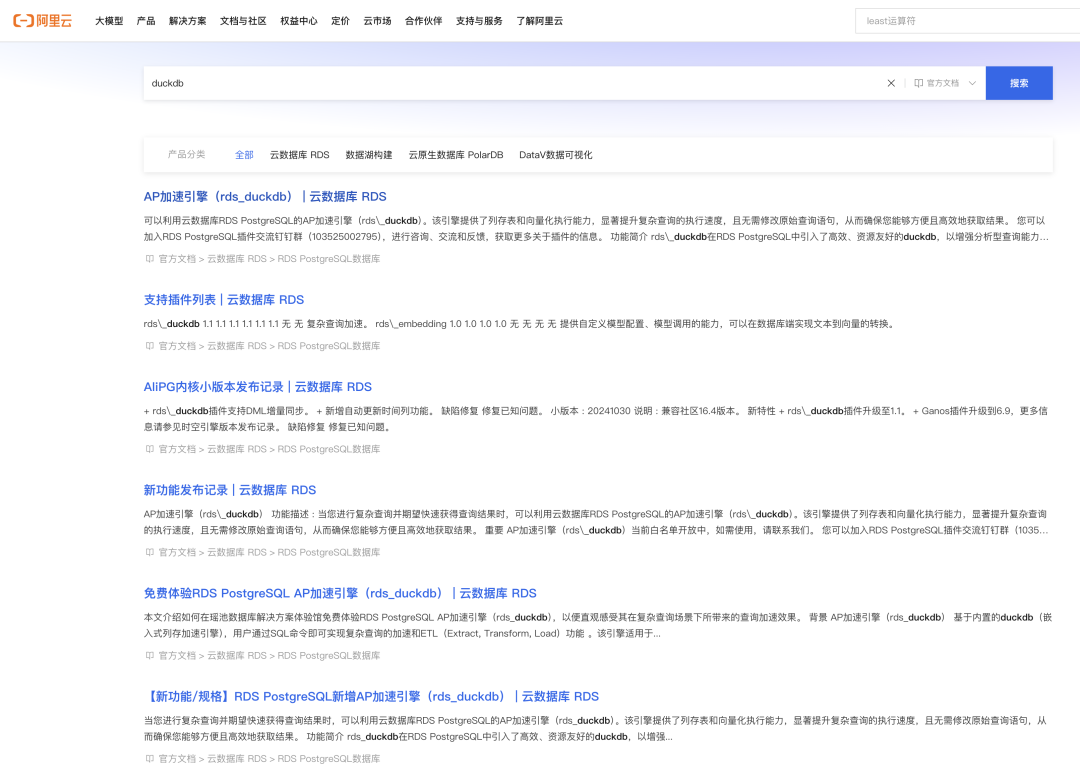The width and height of the screenshot is (1080, 780).
Task: Filter results by 云数据库 RDS
Action: (x=300, y=155)
